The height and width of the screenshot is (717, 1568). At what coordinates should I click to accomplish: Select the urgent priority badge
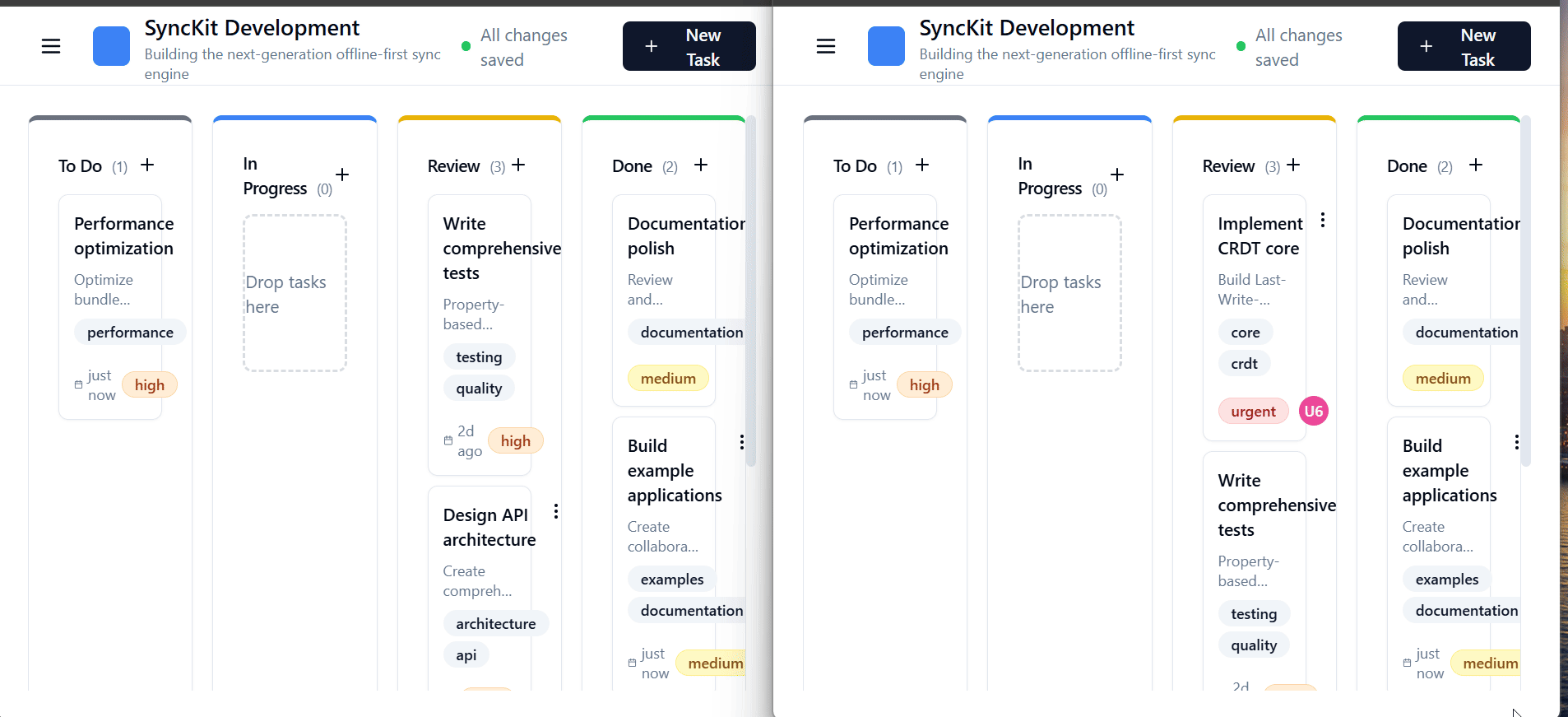coord(1252,412)
